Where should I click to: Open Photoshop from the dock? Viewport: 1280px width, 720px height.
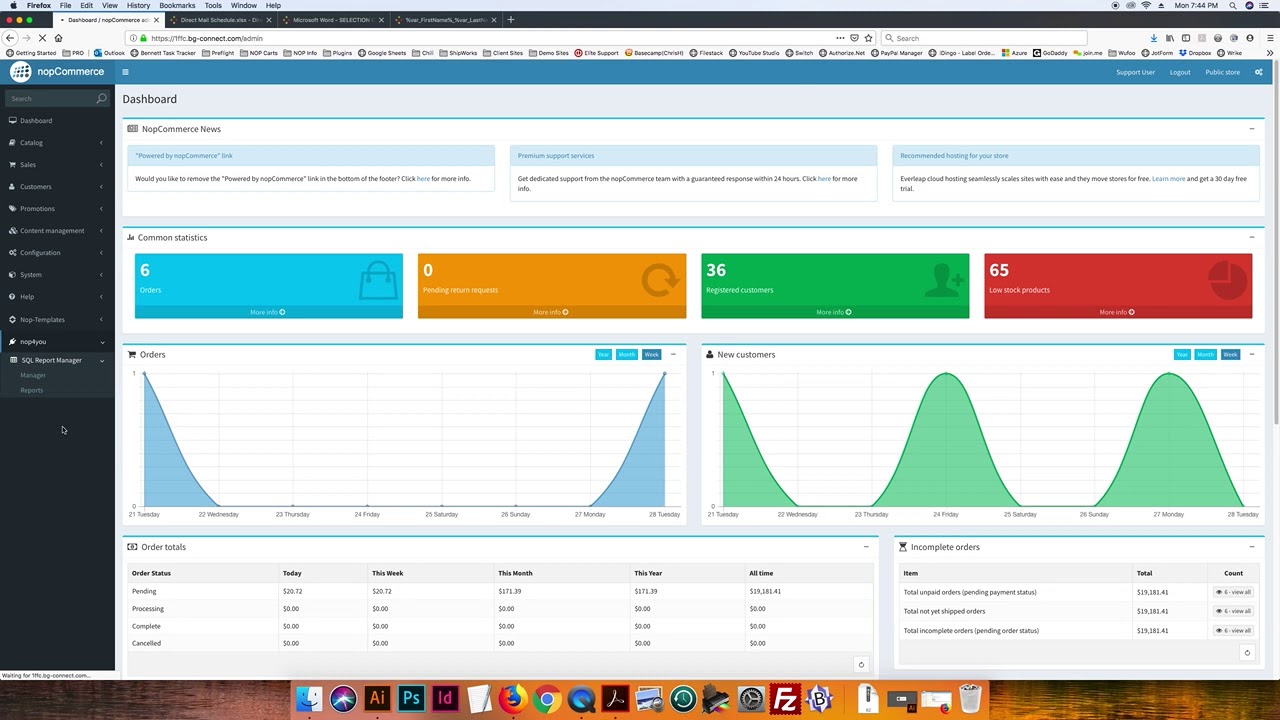(x=411, y=698)
